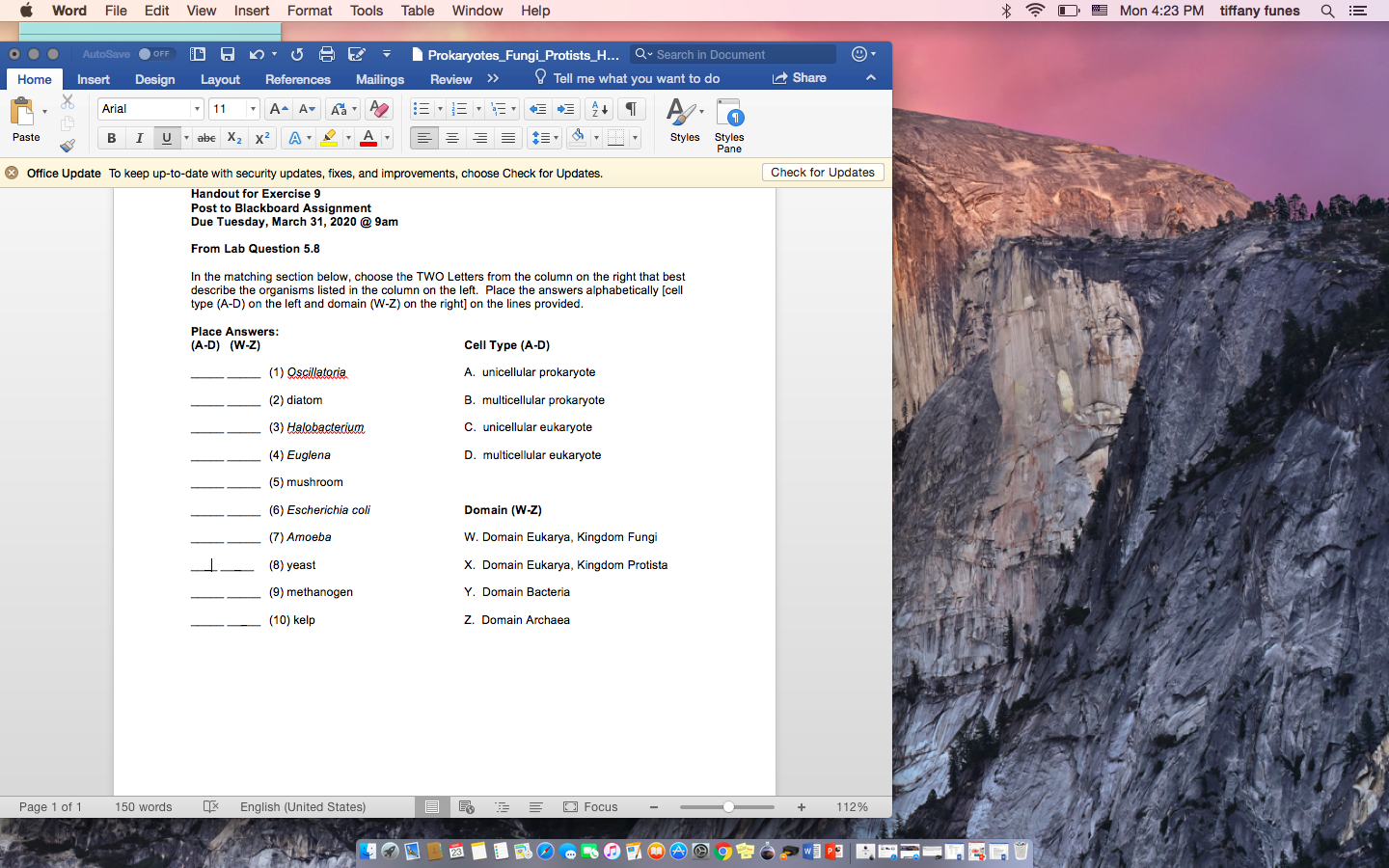Open the Styles Pane
Image resolution: width=1389 pixels, height=868 pixels.
728,119
